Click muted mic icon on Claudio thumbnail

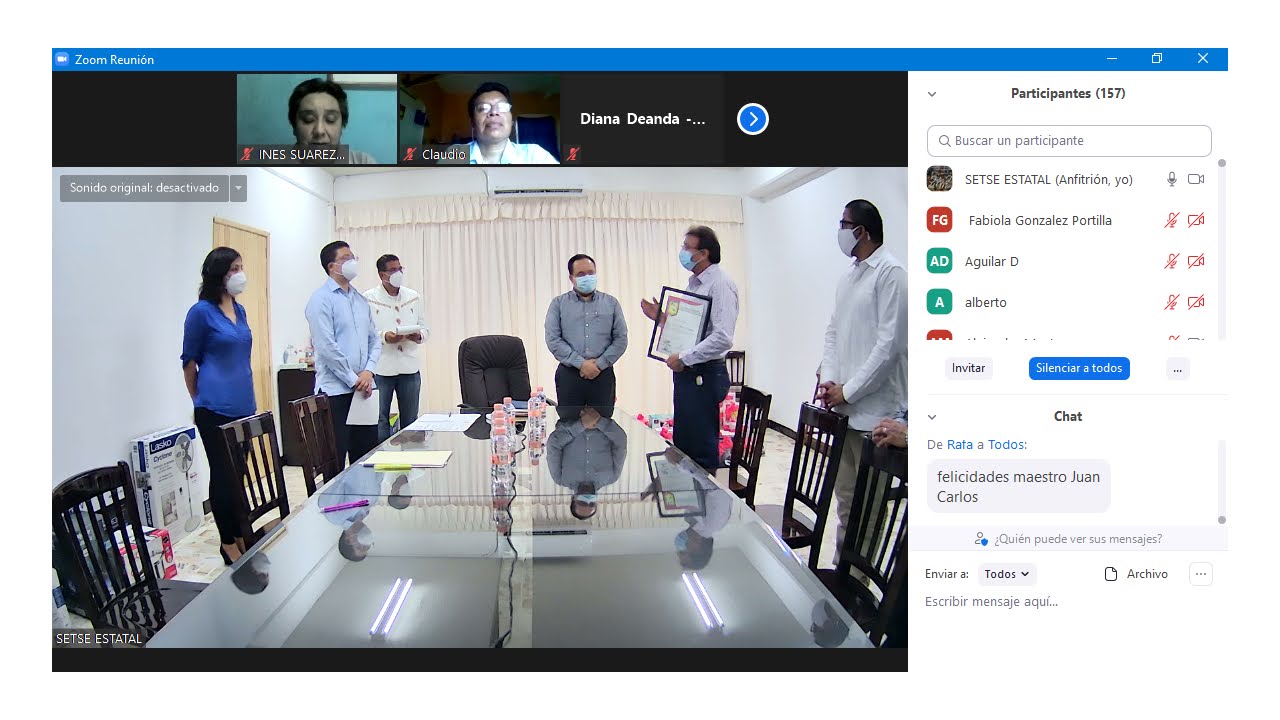coord(410,154)
